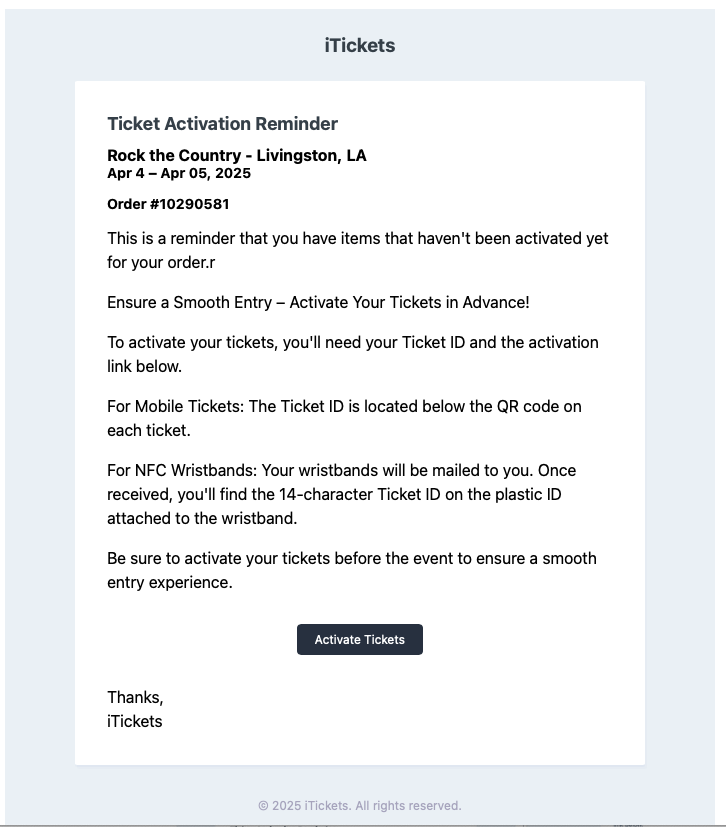
Task: Select the Mobile Tickets instructions paragraph
Action: (x=345, y=417)
